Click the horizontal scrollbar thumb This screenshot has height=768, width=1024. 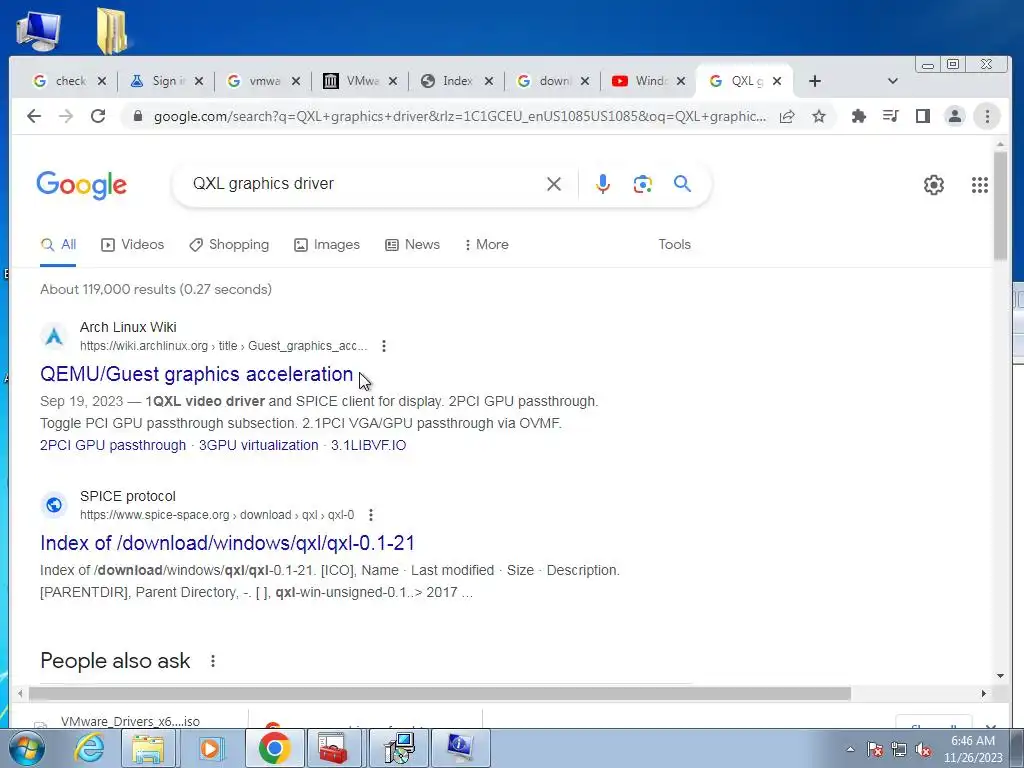(x=440, y=694)
